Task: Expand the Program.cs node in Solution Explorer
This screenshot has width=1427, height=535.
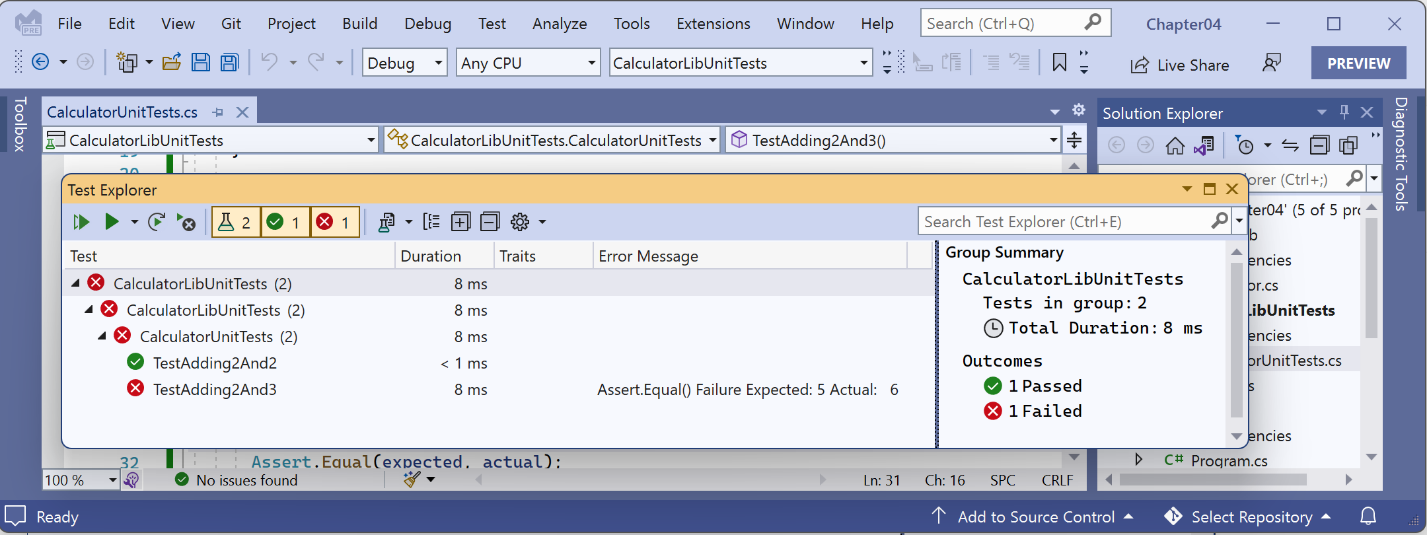Action: [1138, 460]
